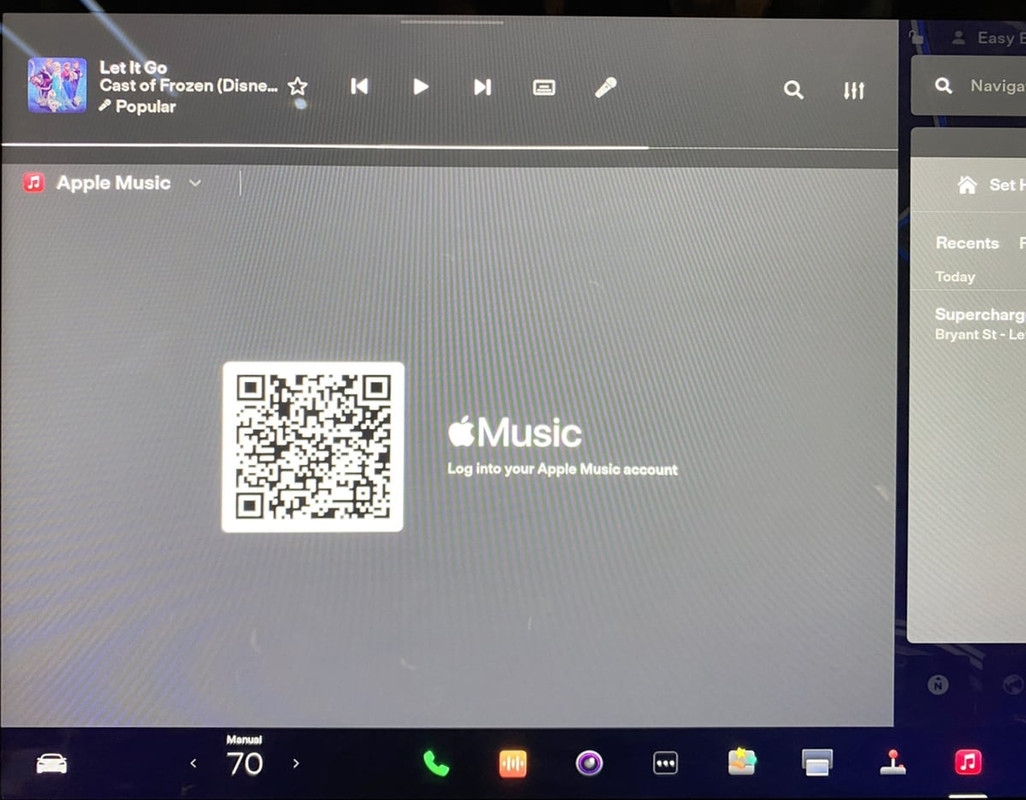
Task: Decrease temperature with left arrow
Action: click(x=193, y=763)
